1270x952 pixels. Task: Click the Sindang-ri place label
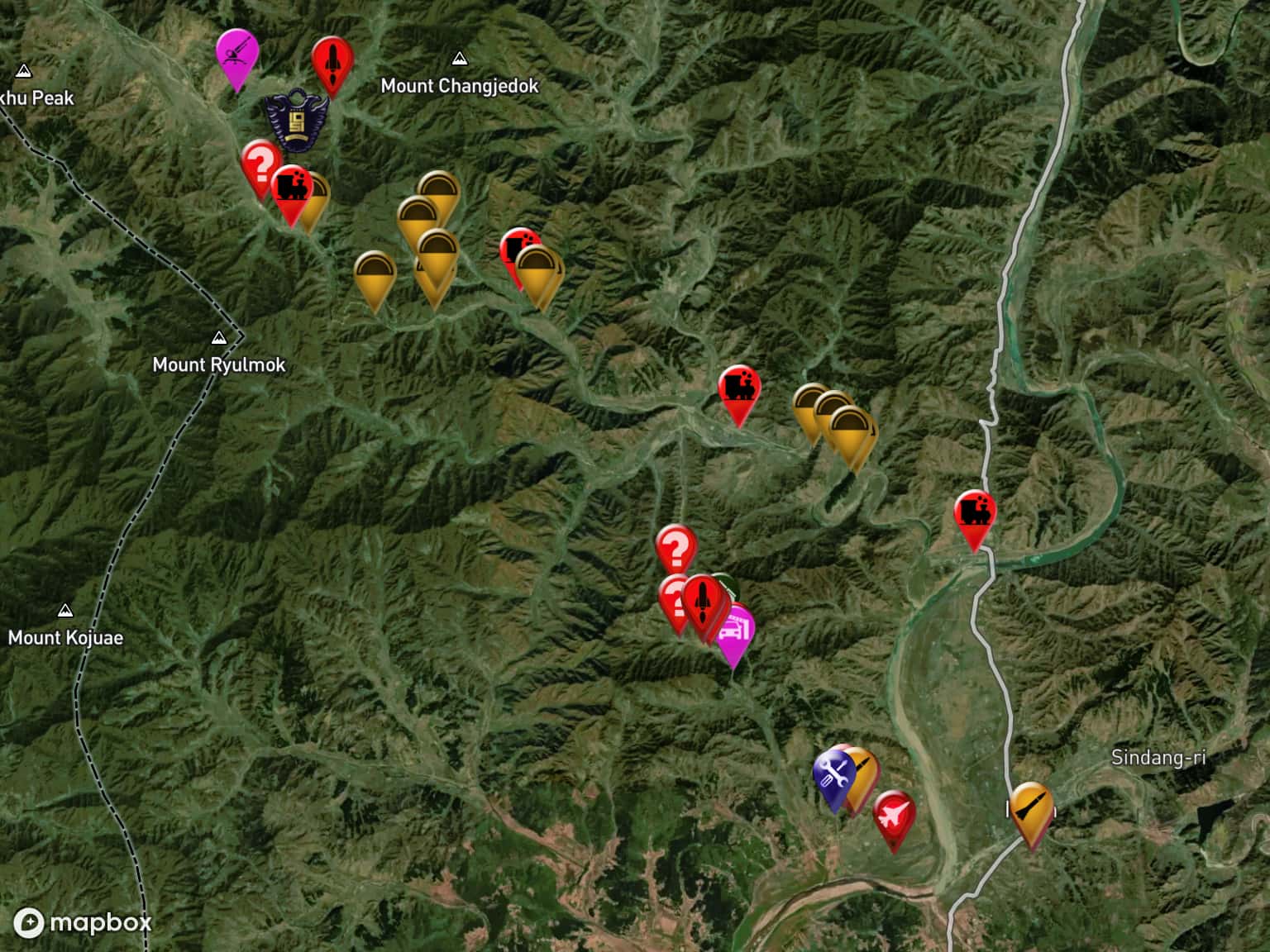pyautogui.click(x=1158, y=757)
